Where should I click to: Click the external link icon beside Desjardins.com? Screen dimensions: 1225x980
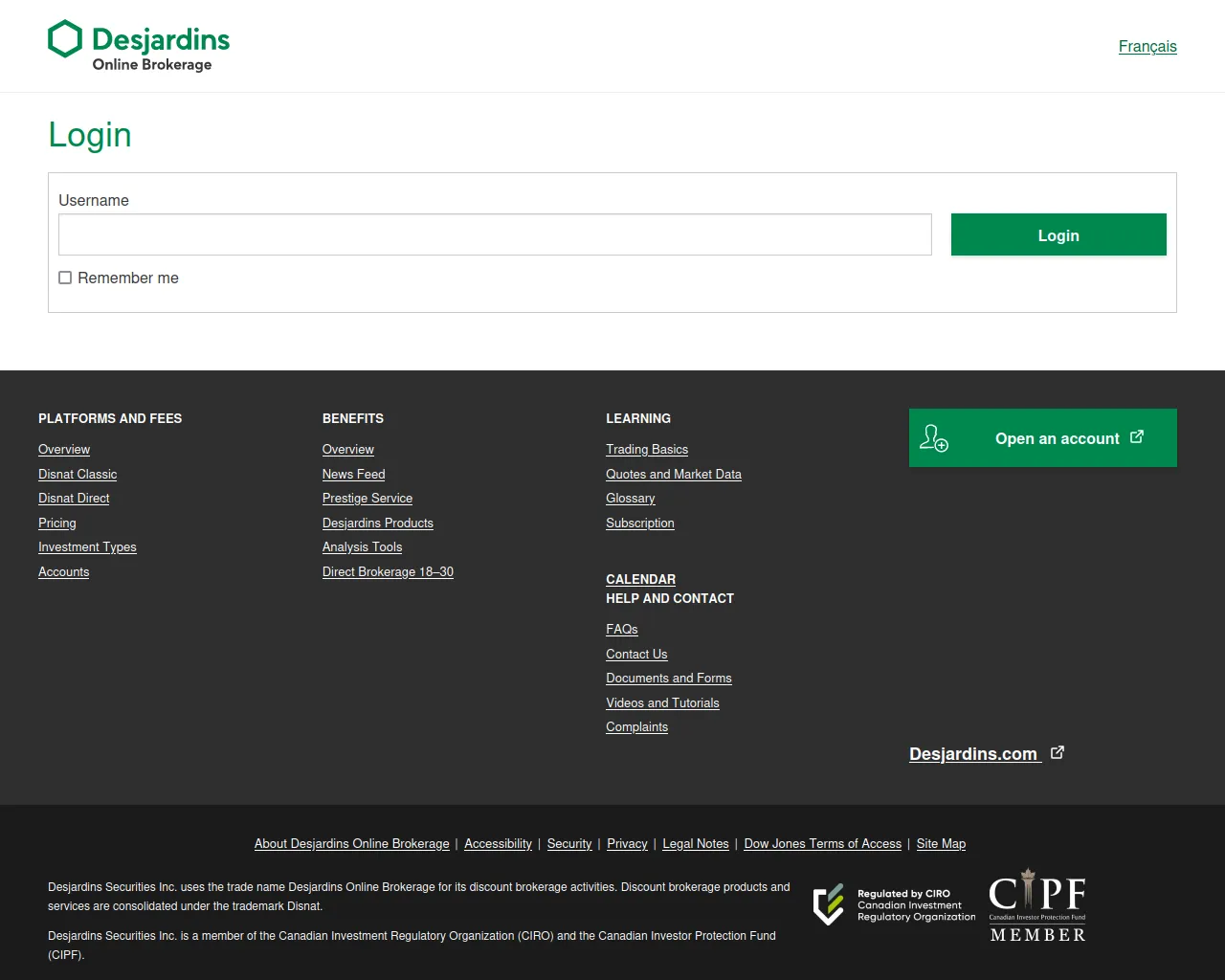pyautogui.click(x=1058, y=752)
